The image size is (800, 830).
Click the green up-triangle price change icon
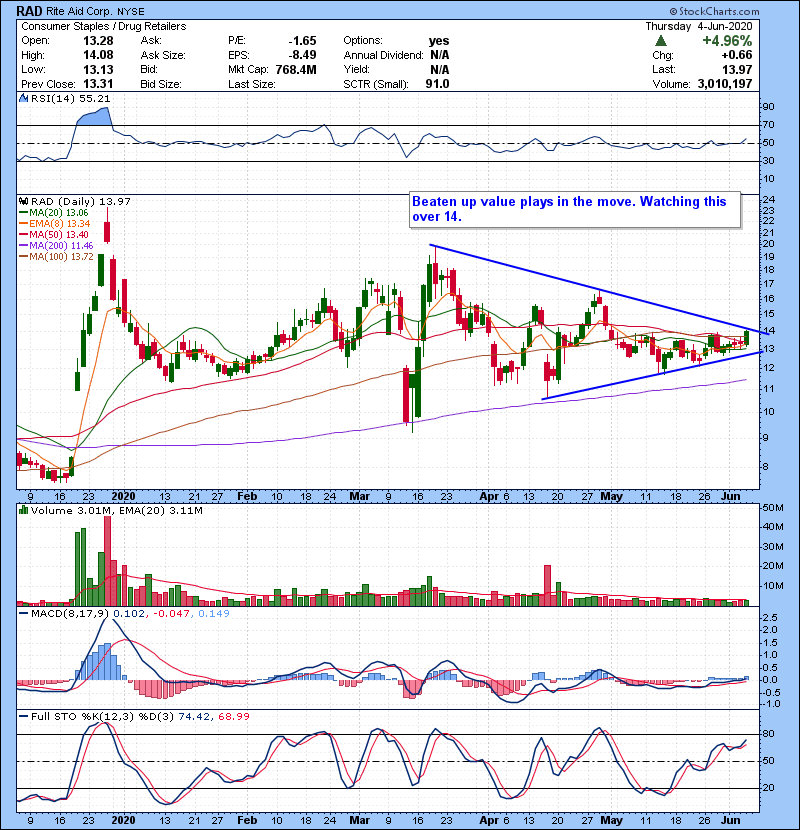[660, 41]
